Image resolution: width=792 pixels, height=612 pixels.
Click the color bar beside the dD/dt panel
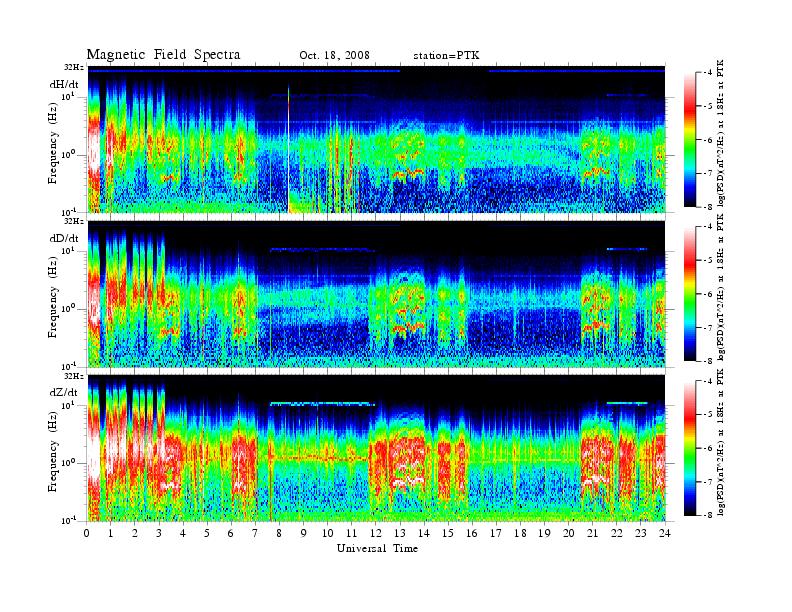(690, 294)
